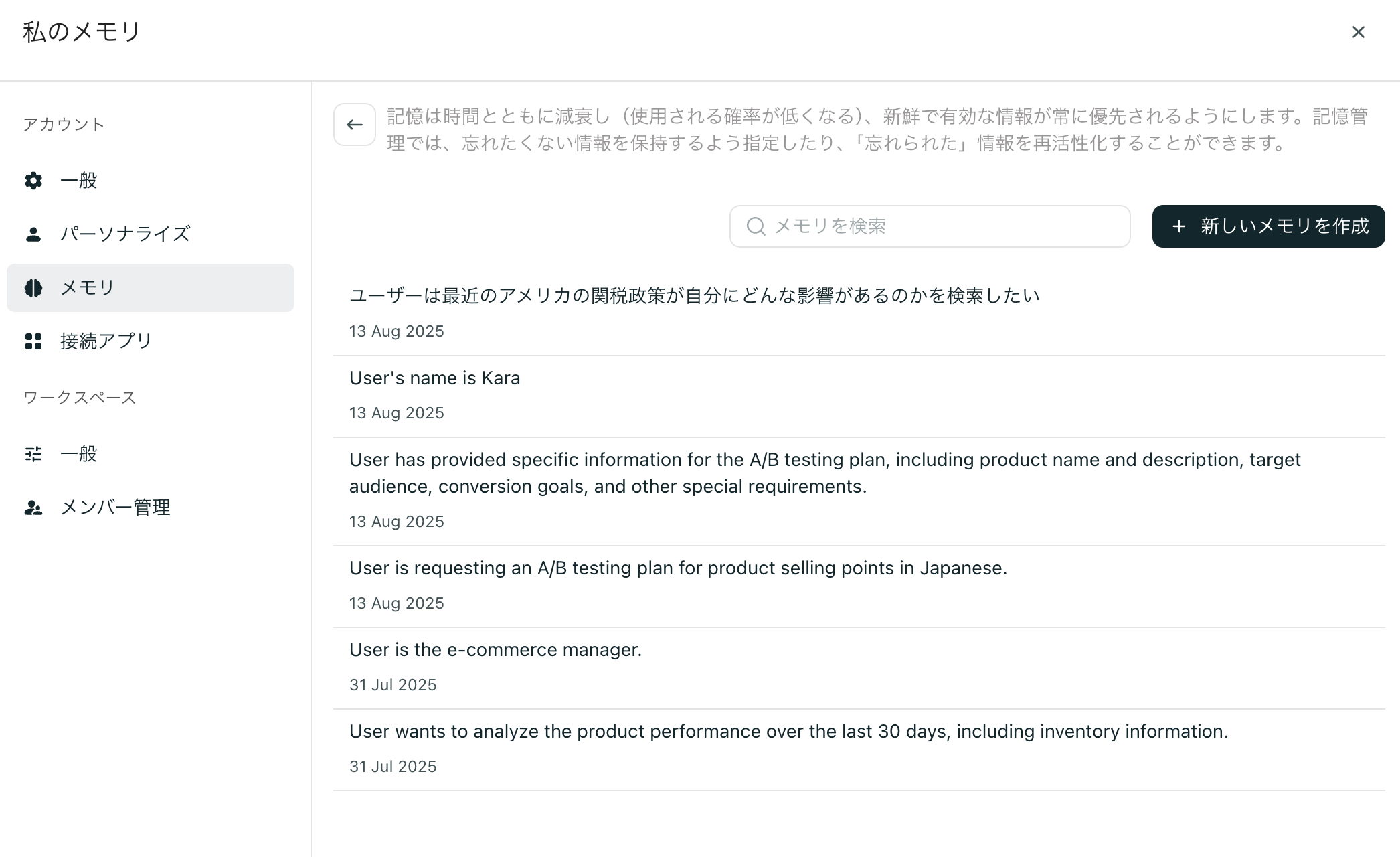Open the A/B testing plan in Japanese memory
The width and height of the screenshot is (1400, 857).
[678, 568]
